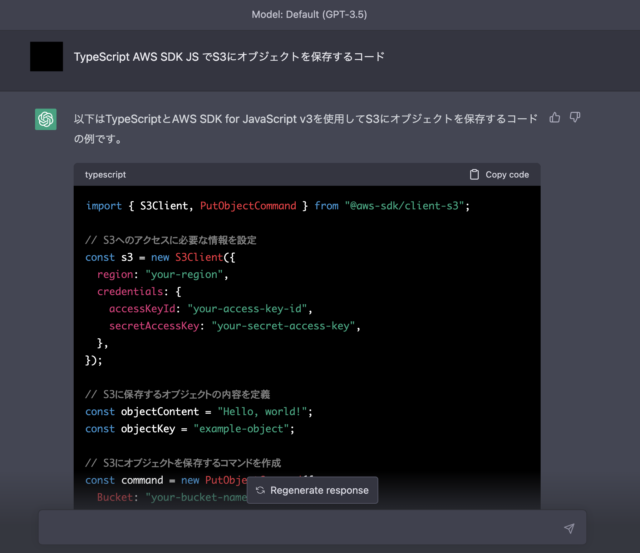Screen dimensions: 640x553
Task: Click the clipboard icon beside Copy code
Action: (474, 175)
